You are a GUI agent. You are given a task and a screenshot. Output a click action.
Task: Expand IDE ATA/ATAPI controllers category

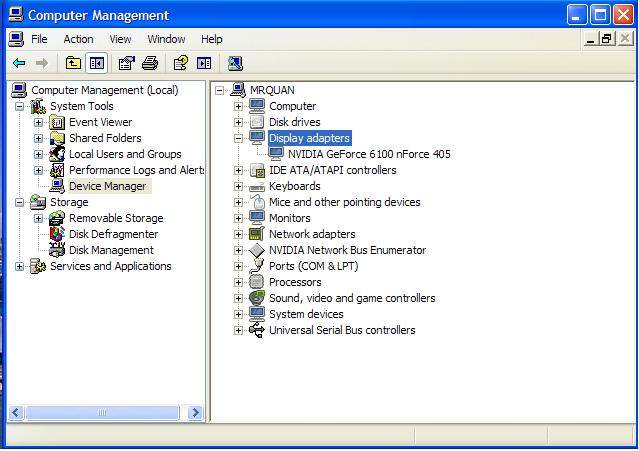238,170
